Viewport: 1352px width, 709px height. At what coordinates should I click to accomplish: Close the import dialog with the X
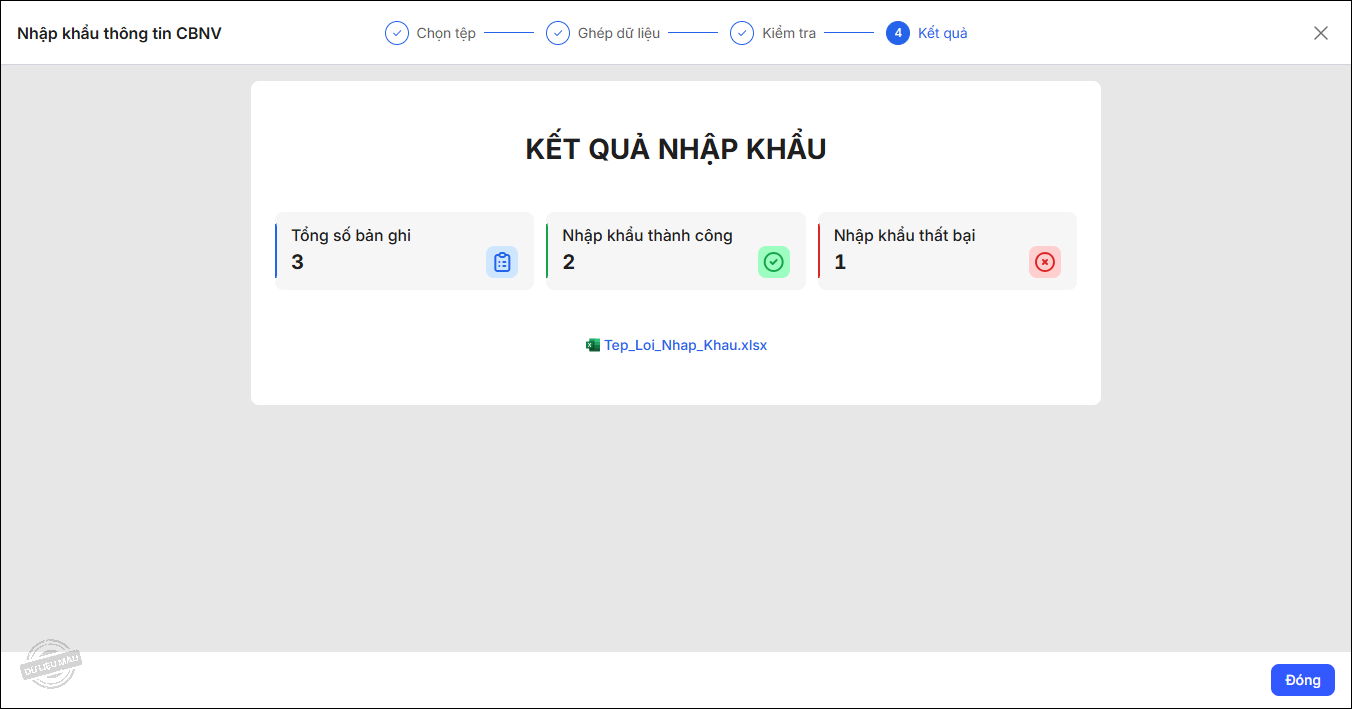coord(1321,33)
